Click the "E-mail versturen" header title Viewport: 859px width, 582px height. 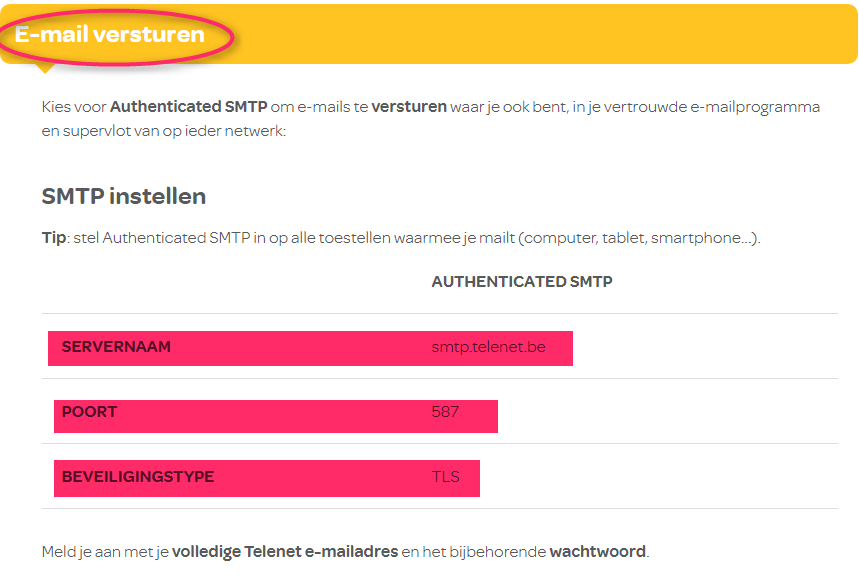[x=110, y=35]
